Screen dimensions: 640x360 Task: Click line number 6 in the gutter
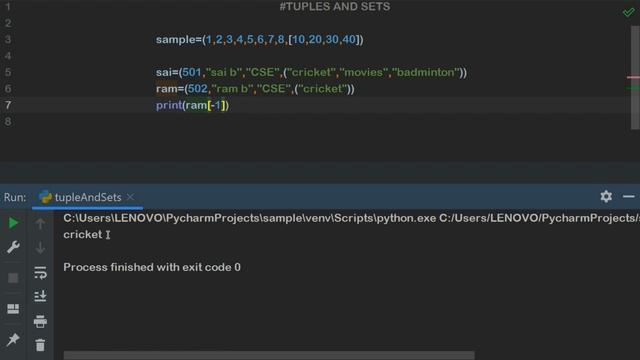[8, 89]
